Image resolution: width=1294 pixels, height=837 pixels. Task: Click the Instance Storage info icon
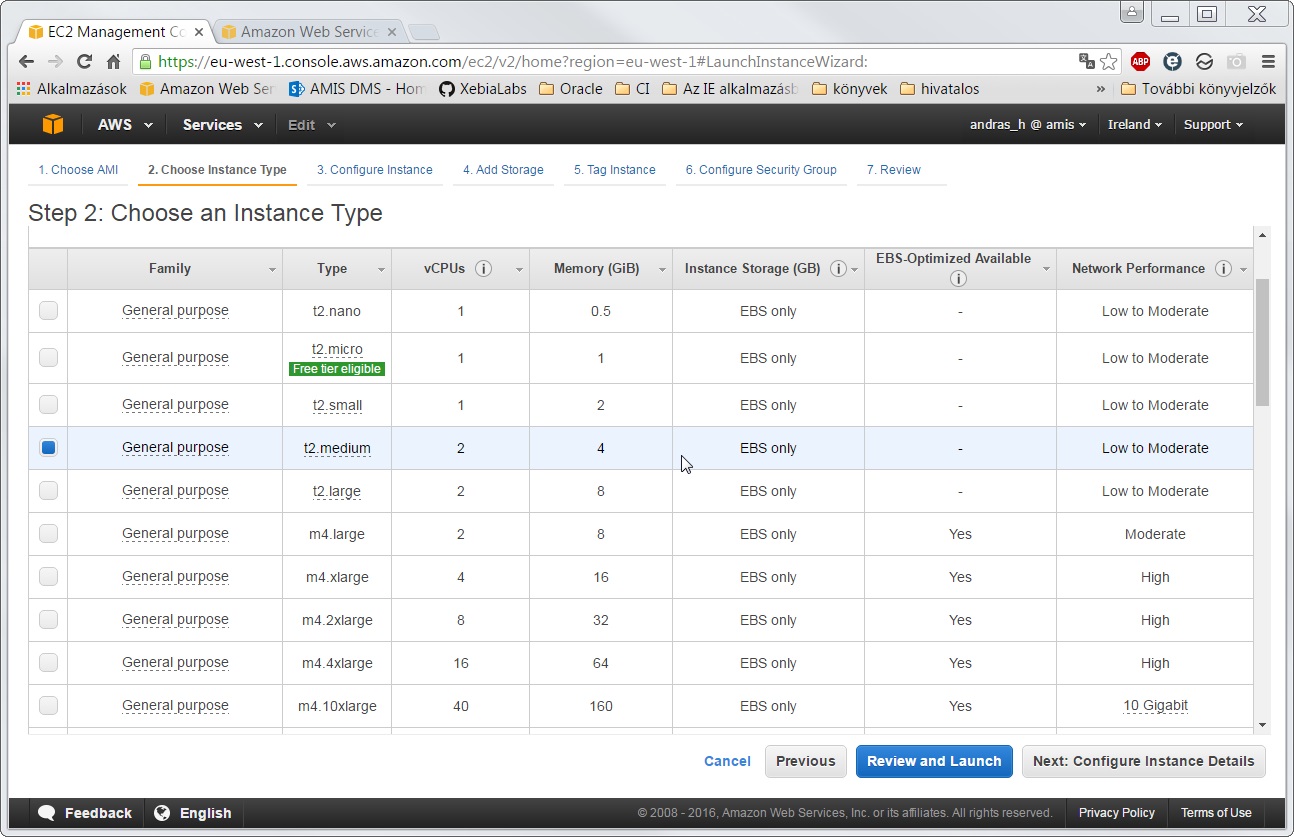838,269
